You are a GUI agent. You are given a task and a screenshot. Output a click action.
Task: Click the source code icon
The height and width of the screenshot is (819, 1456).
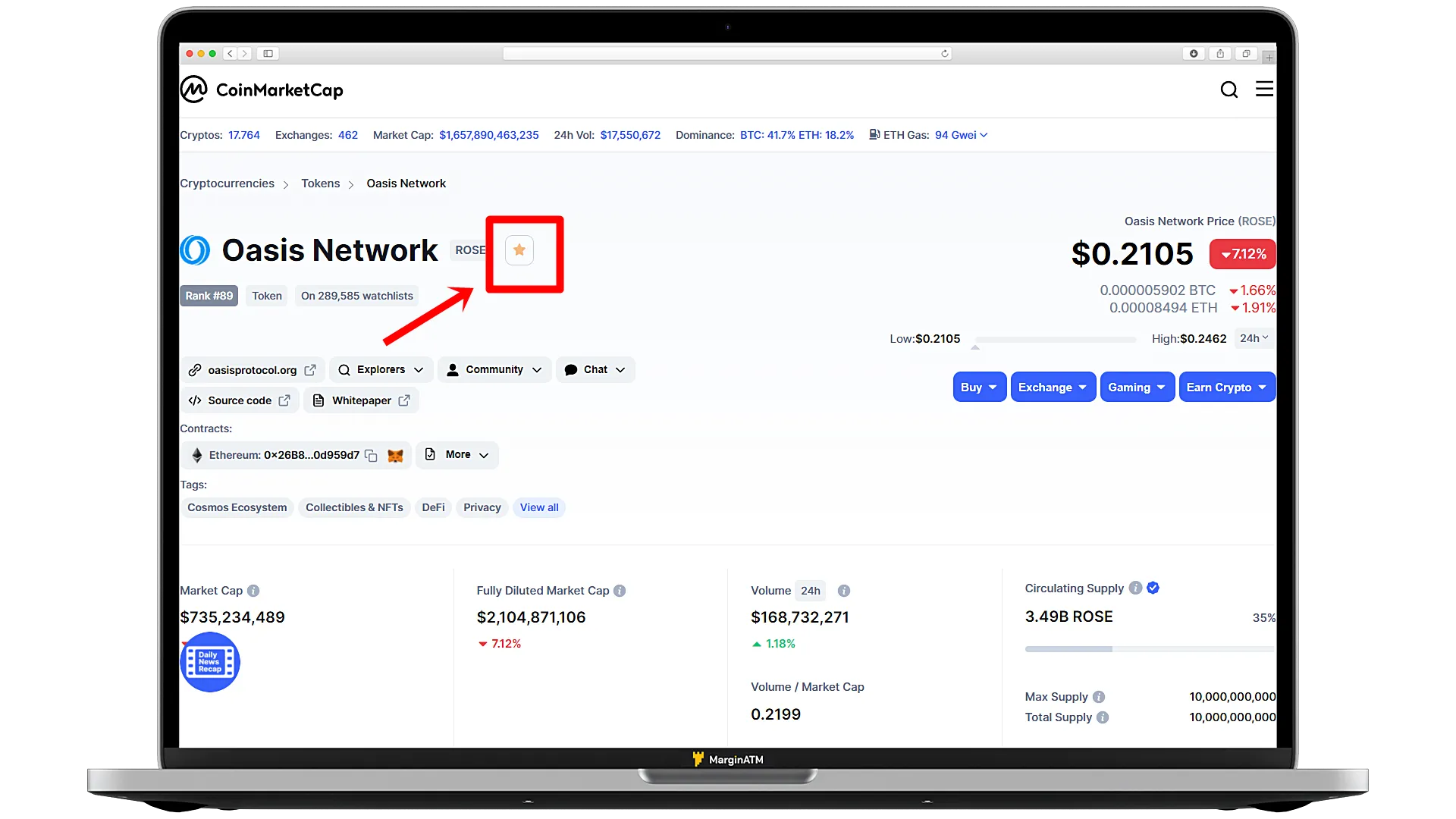point(196,400)
